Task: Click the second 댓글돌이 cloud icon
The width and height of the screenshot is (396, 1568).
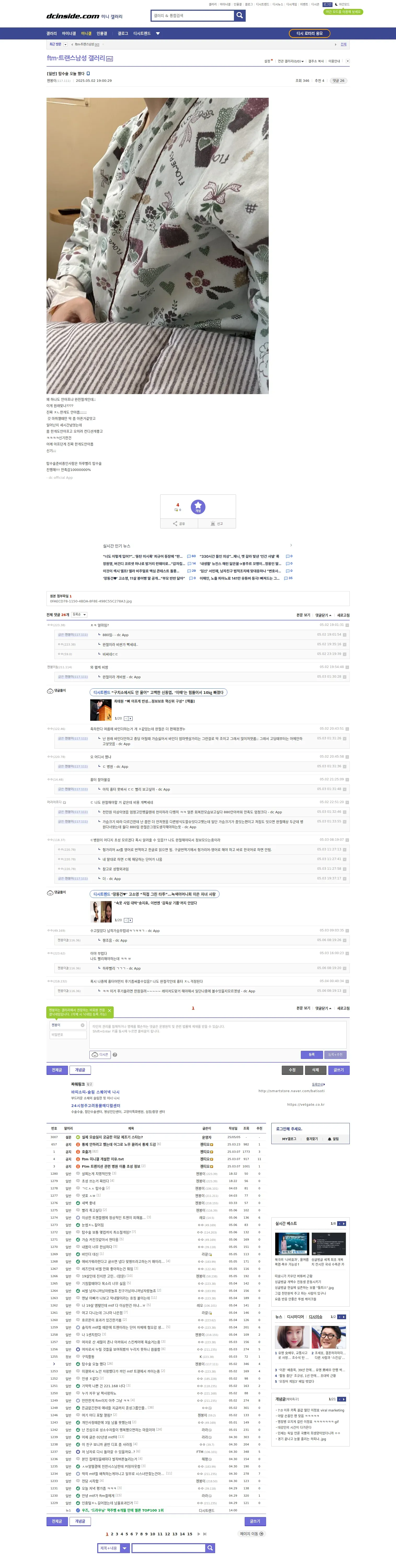Action: (50, 892)
